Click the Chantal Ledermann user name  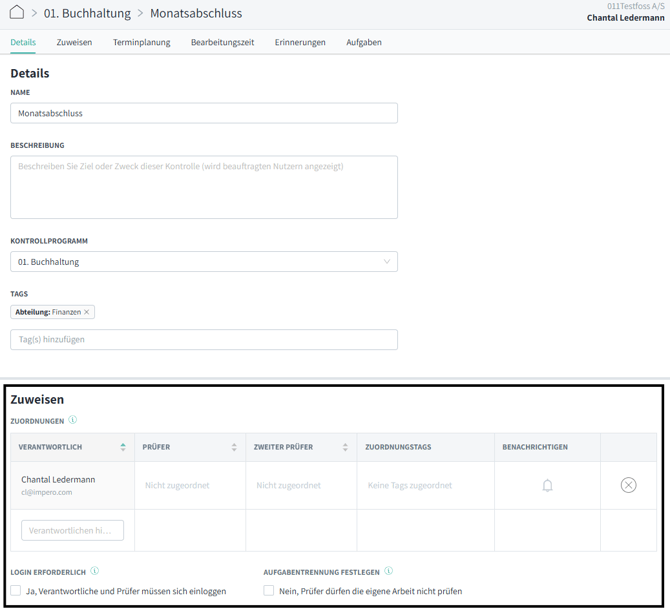[x=629, y=18]
